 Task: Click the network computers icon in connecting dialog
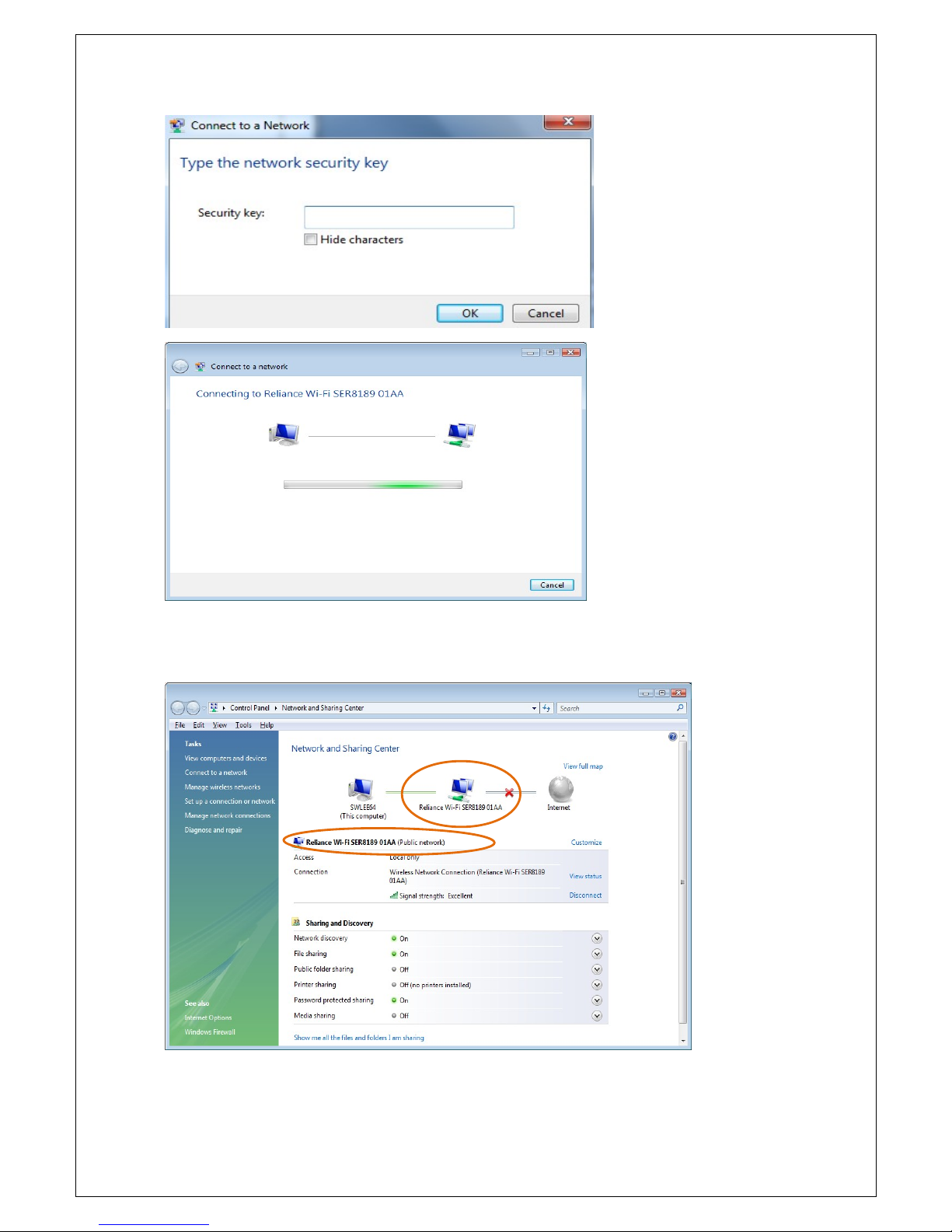pyautogui.click(x=459, y=435)
